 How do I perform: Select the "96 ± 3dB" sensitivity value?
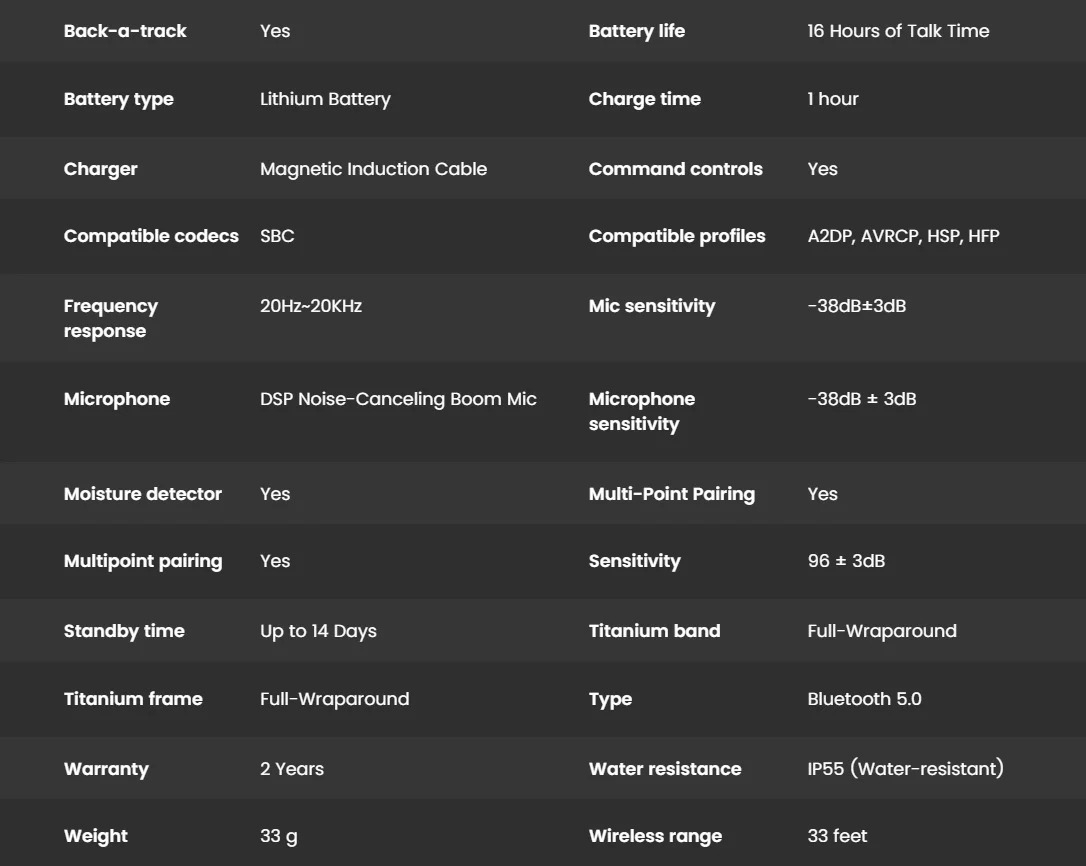(x=846, y=561)
